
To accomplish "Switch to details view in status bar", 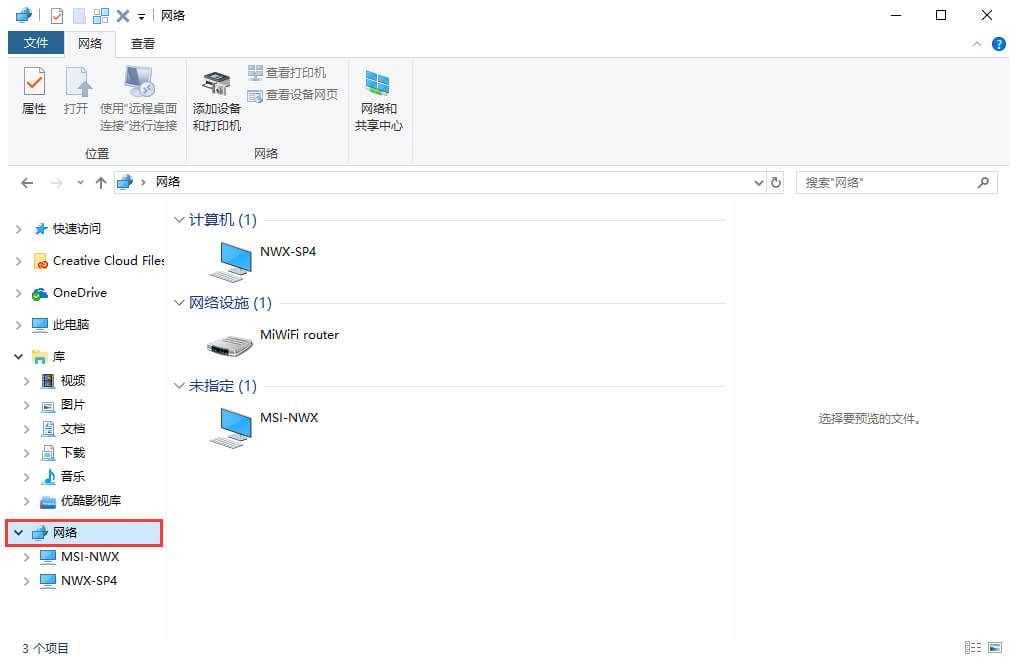I will (x=972, y=648).
